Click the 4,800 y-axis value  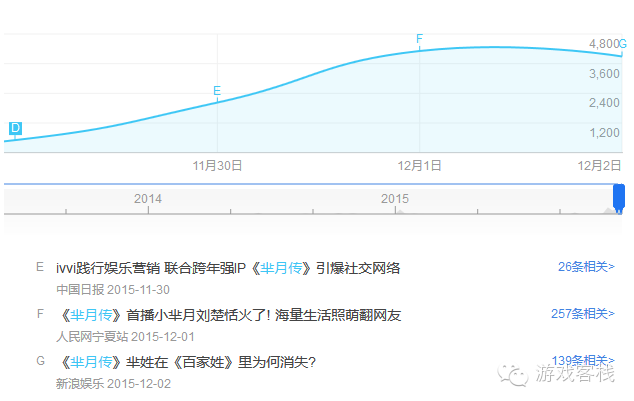604,44
